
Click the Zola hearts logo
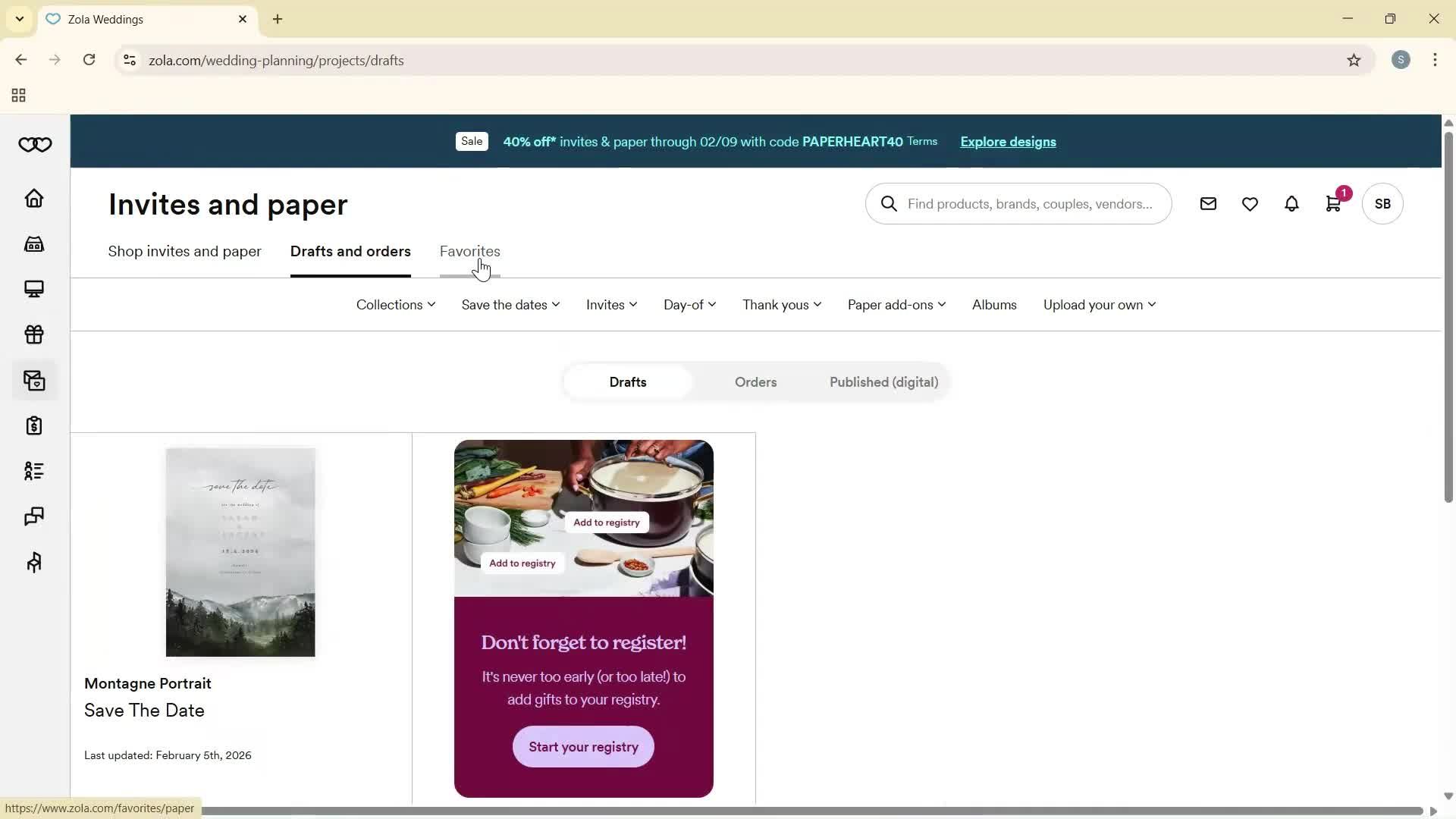[x=34, y=144]
